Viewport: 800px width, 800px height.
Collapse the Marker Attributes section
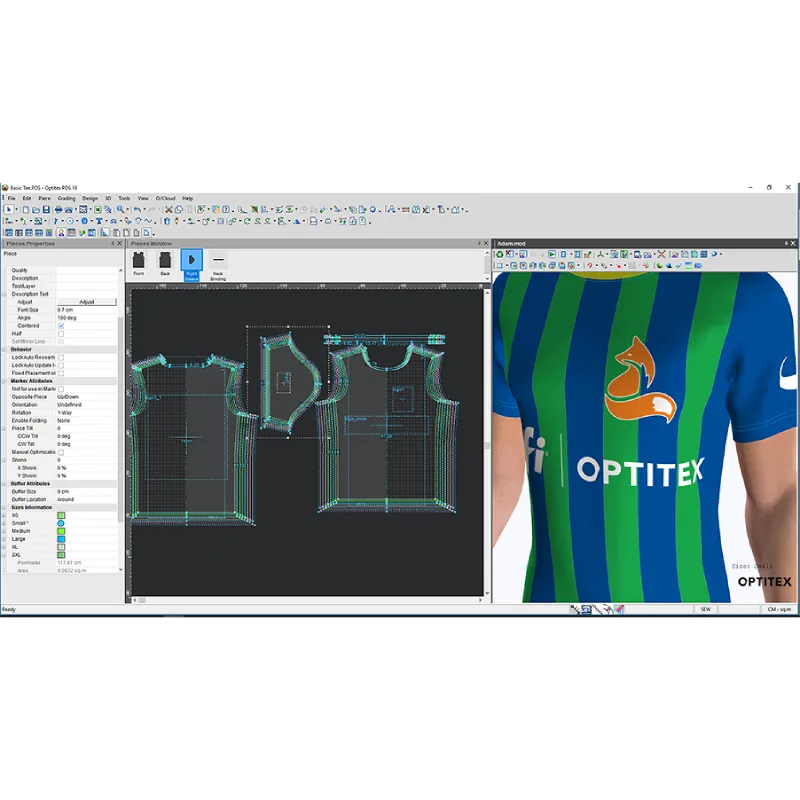click(x=4, y=381)
